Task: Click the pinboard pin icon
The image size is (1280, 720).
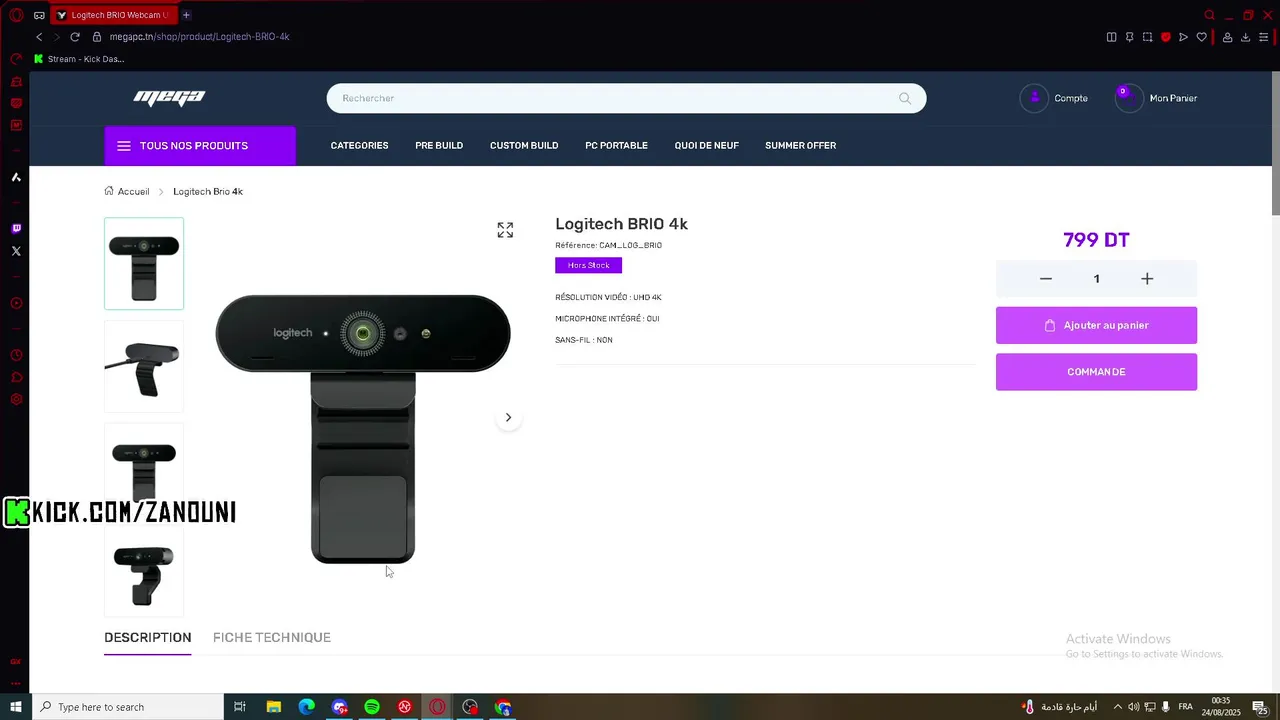Action: (x=1130, y=37)
